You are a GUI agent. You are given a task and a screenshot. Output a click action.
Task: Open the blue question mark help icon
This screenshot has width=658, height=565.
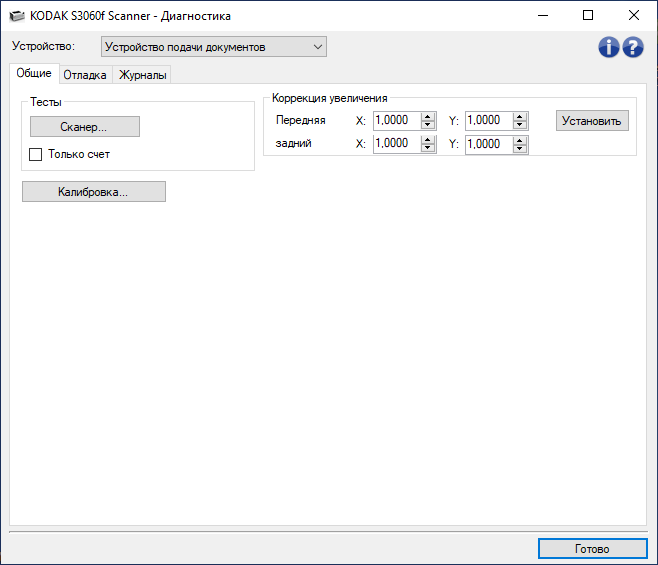coord(633,47)
